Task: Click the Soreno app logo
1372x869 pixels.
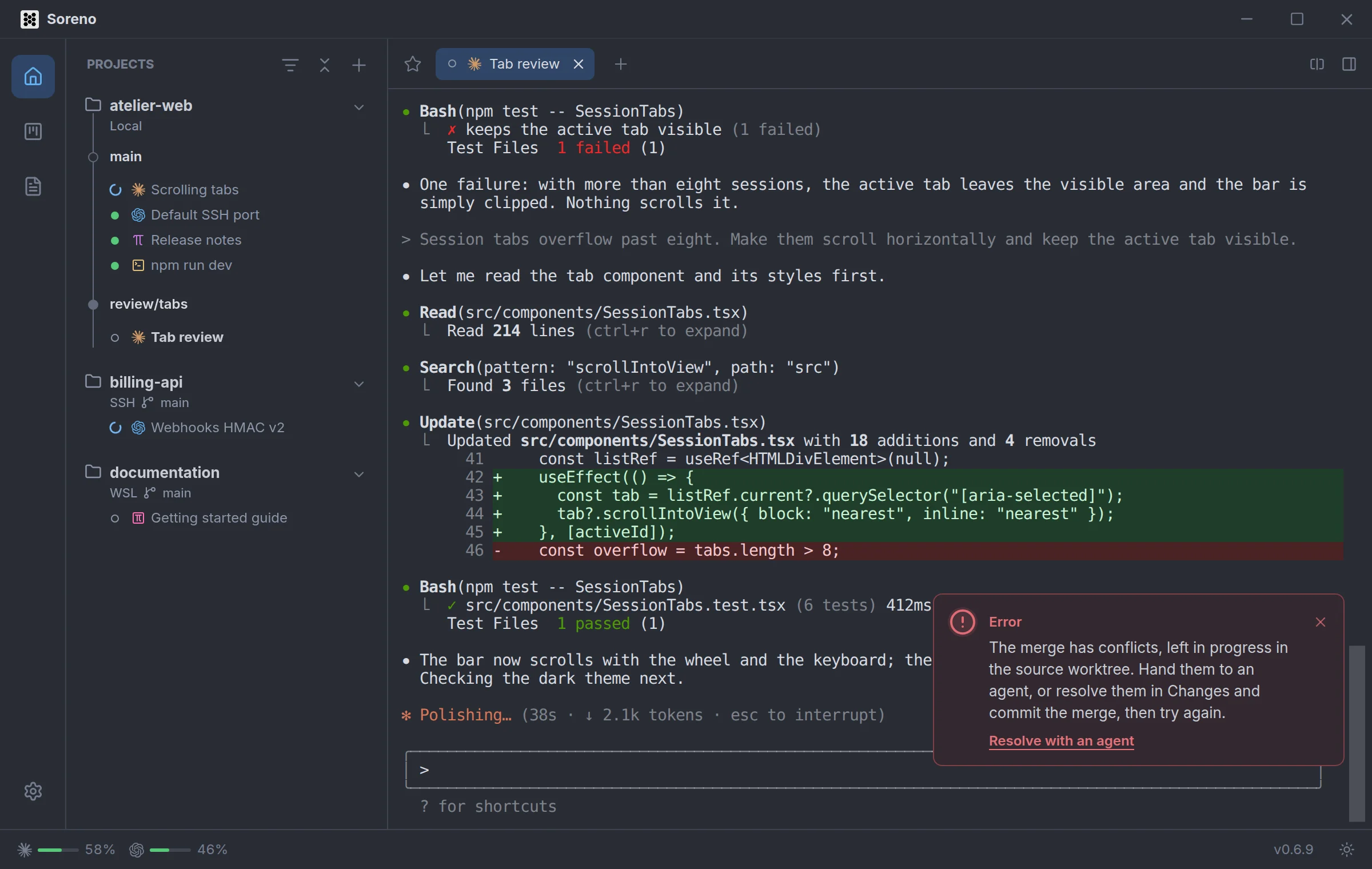Action: pyautogui.click(x=29, y=19)
